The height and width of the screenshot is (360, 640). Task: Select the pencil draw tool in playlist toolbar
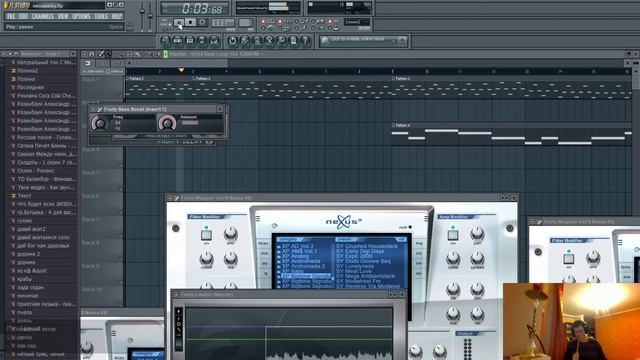tap(101, 54)
